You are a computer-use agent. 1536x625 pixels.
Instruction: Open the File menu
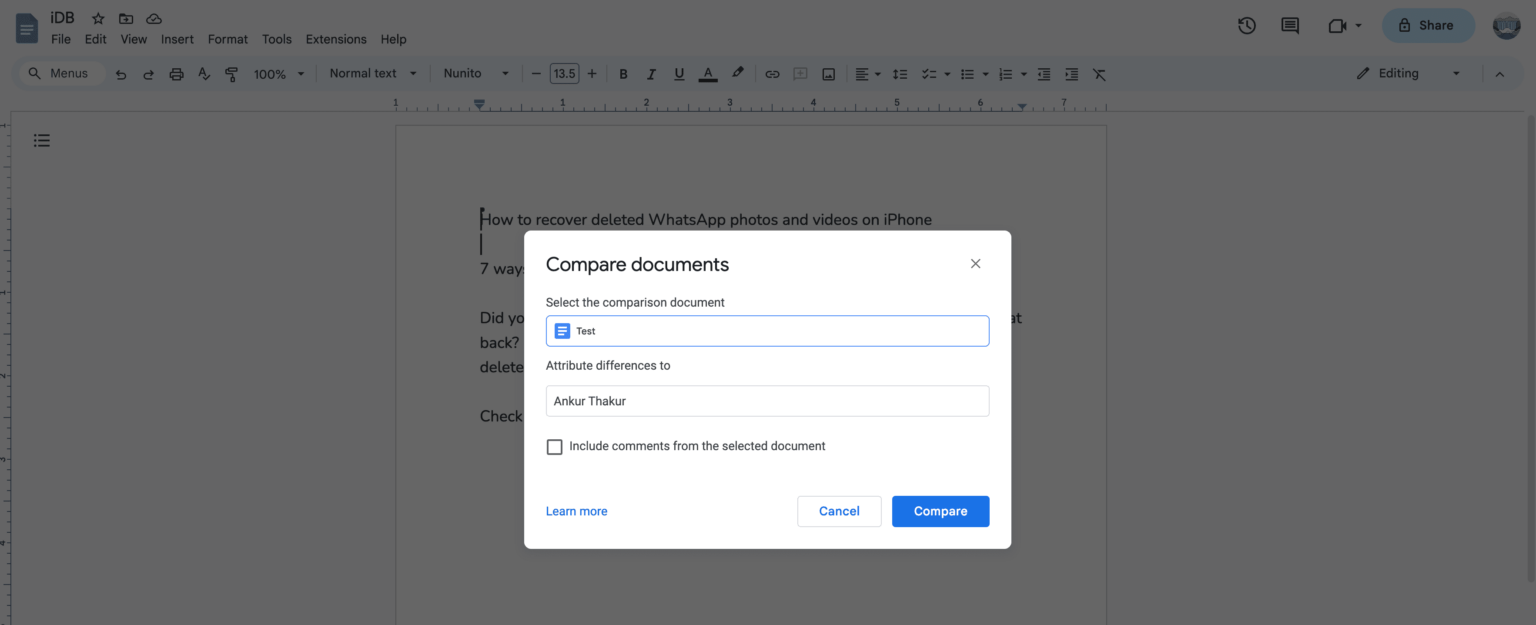tap(61, 39)
